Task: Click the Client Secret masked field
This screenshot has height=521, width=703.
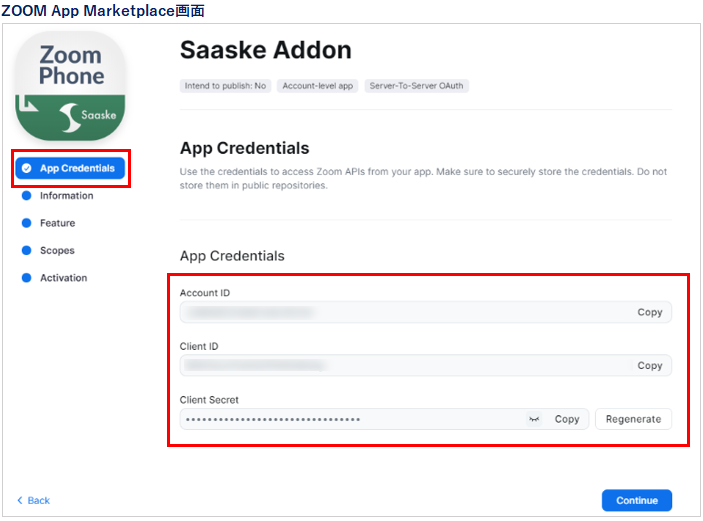Action: pos(384,419)
